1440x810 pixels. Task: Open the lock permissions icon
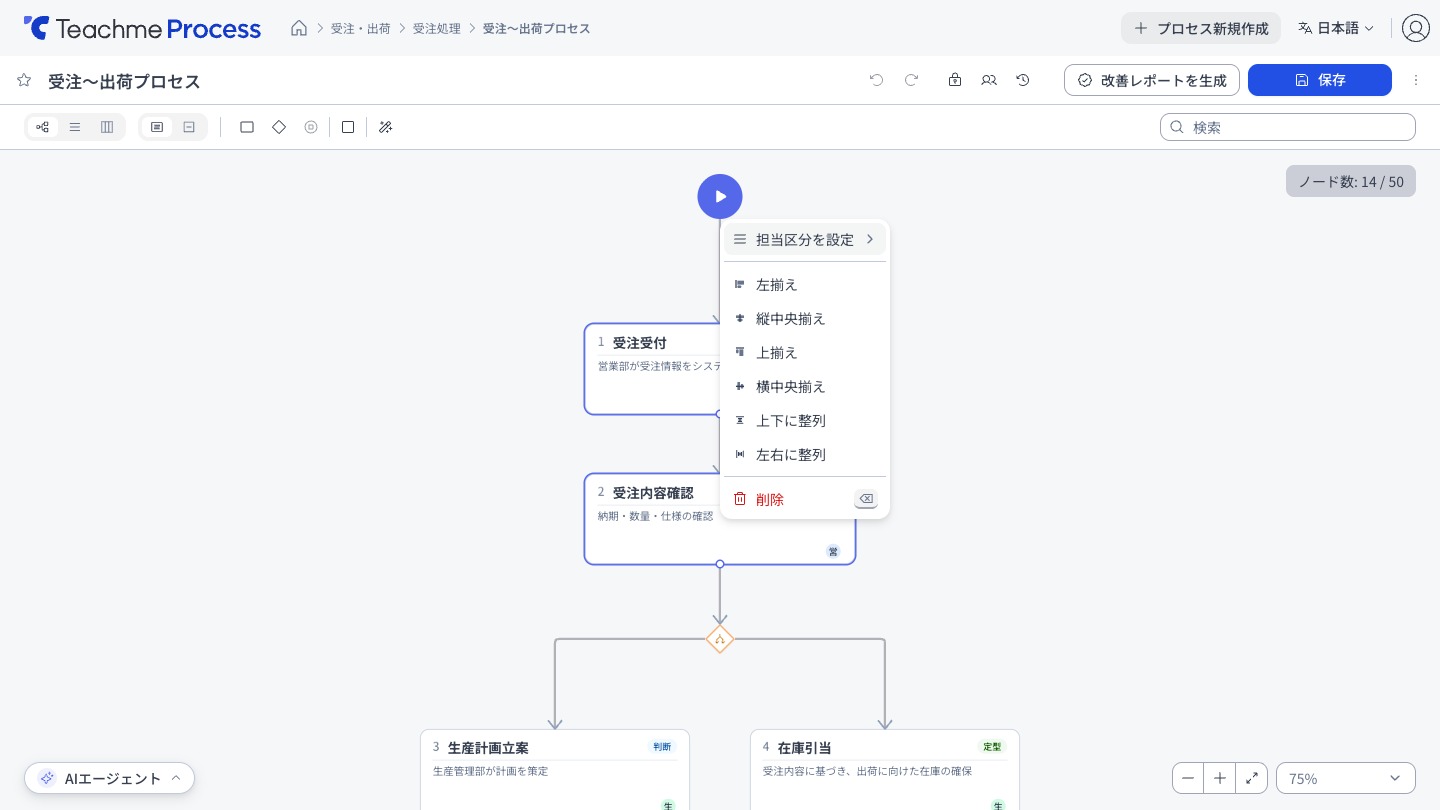pos(955,80)
